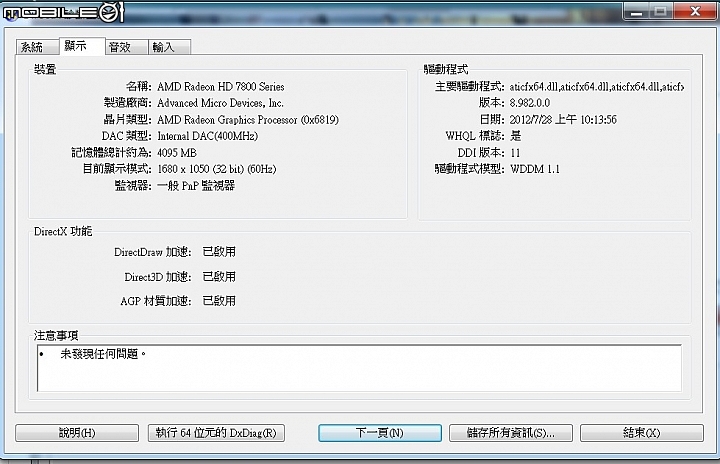
Task: Click the DirectDraw 加速 status 已啟用
Action: click(219, 252)
